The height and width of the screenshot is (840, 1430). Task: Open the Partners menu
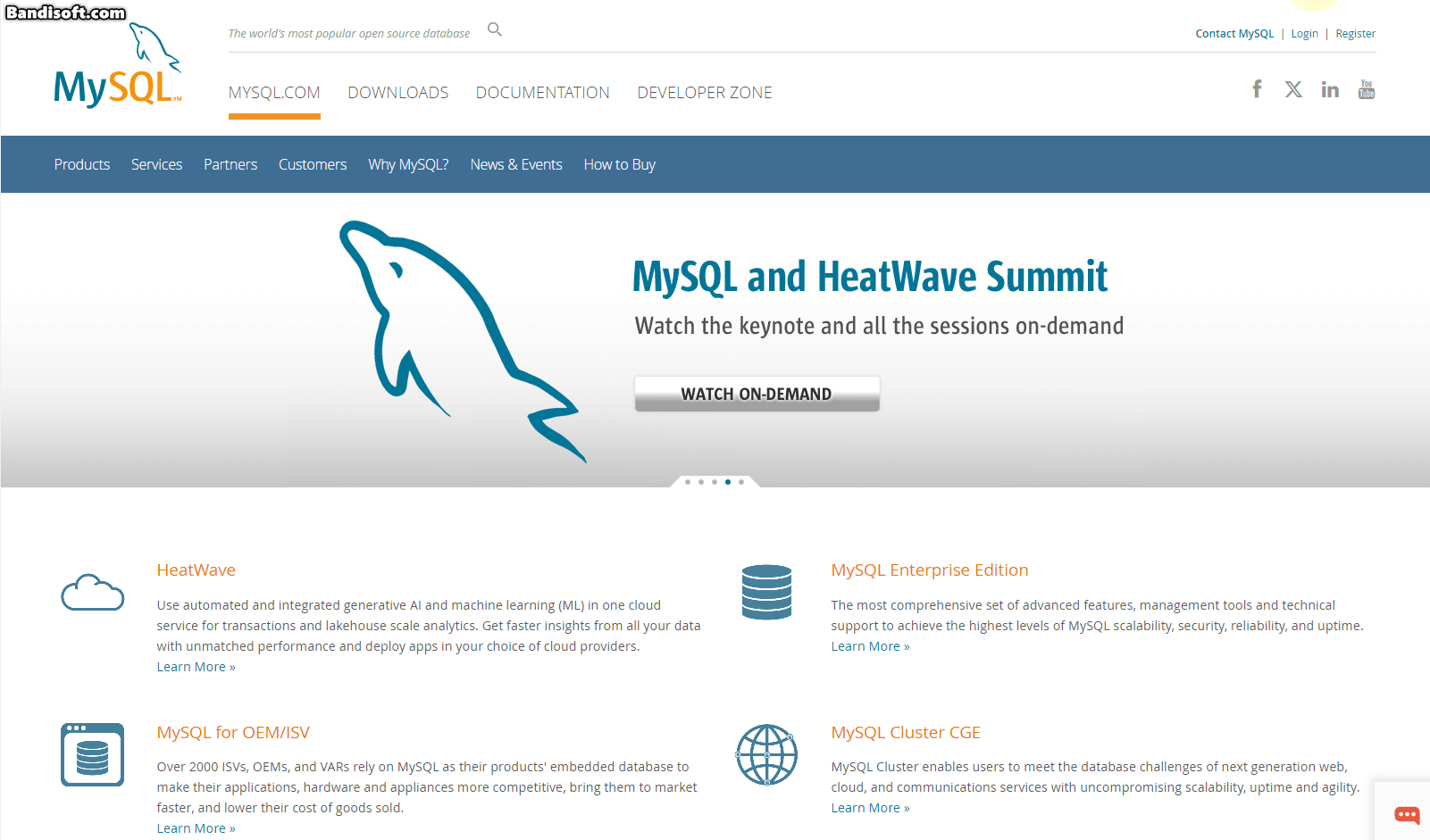click(x=230, y=164)
